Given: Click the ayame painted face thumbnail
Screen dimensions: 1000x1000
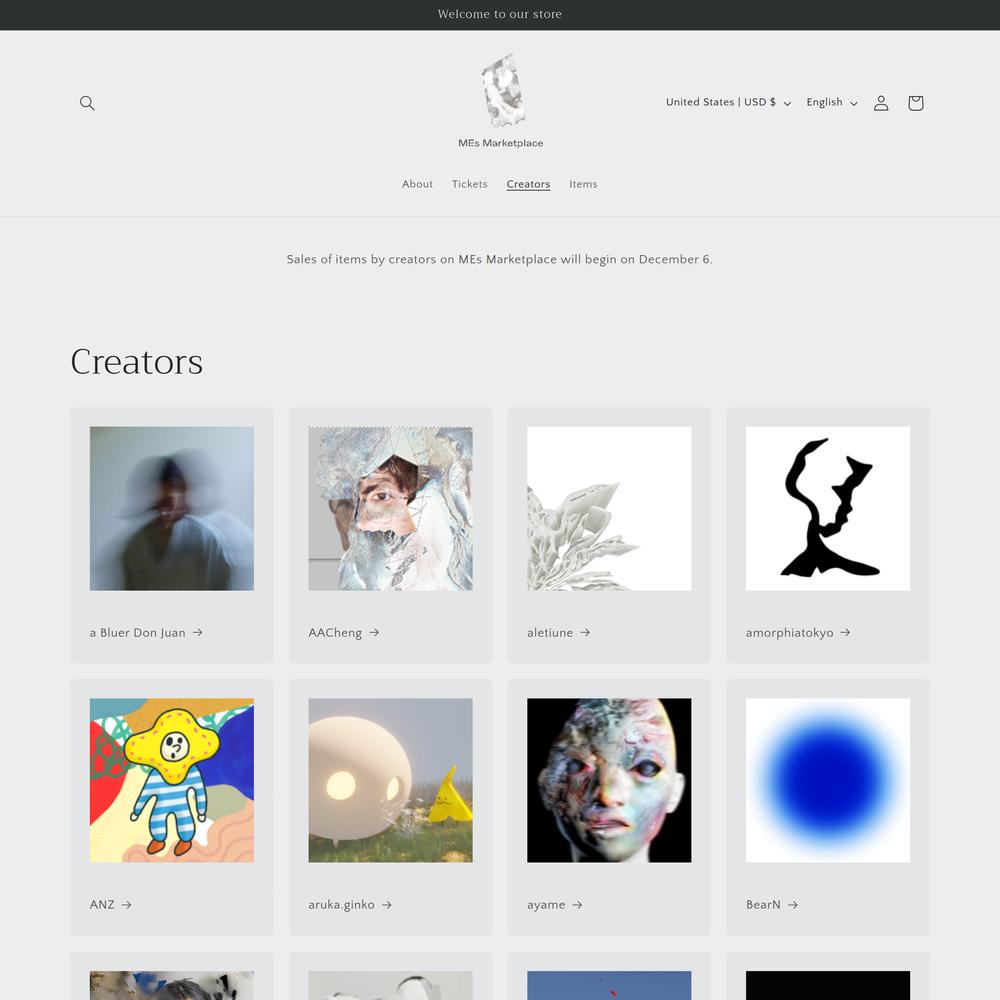Looking at the screenshot, I should (x=609, y=780).
